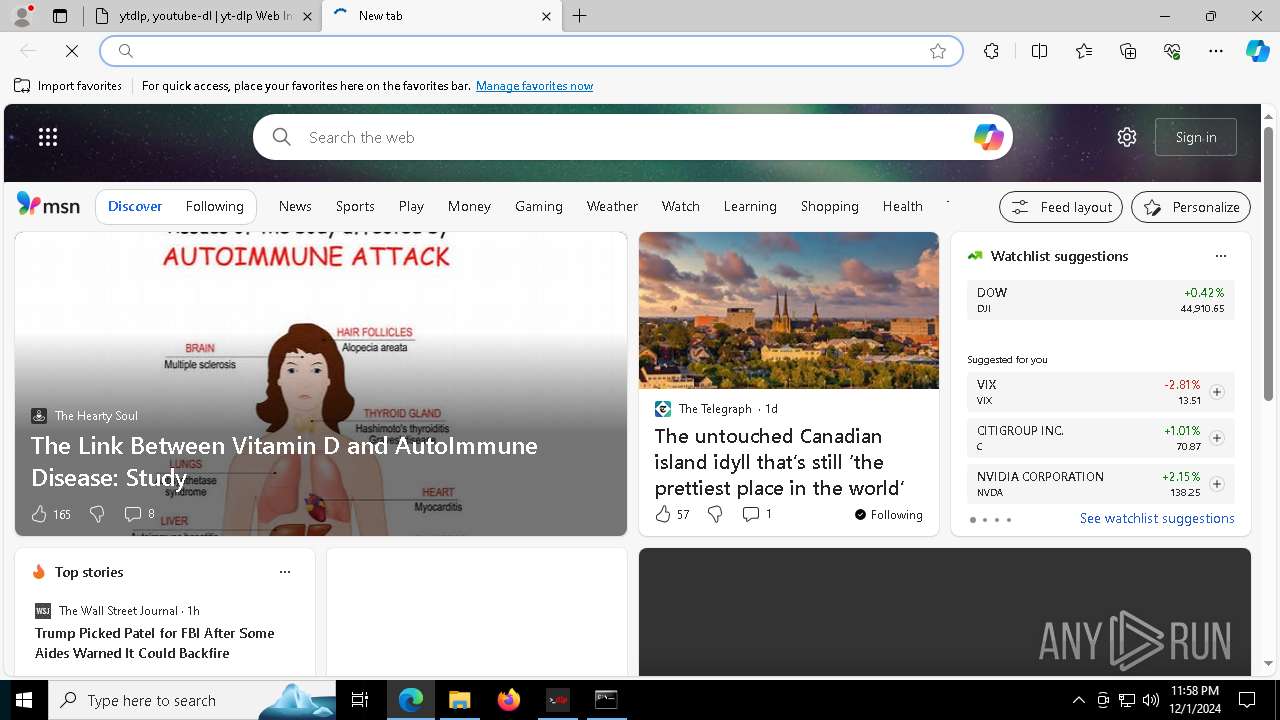Viewport: 1280px width, 720px height.
Task: Show hidden system tray icons
Action: pos(1078,700)
